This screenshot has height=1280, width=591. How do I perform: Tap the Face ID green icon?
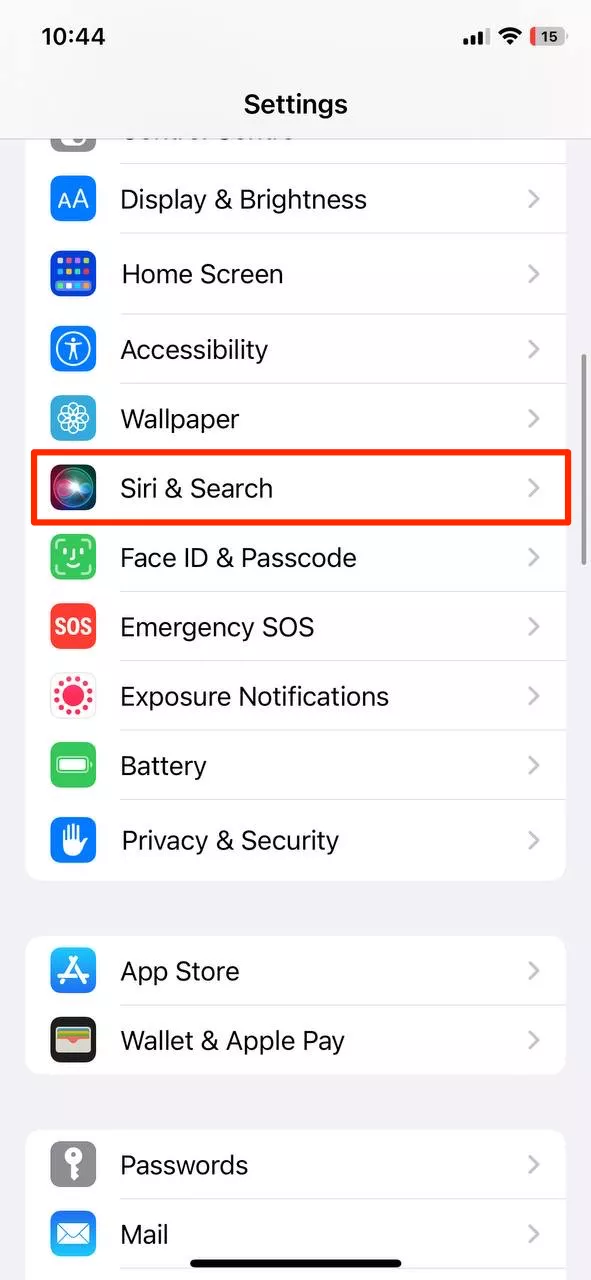(73, 557)
